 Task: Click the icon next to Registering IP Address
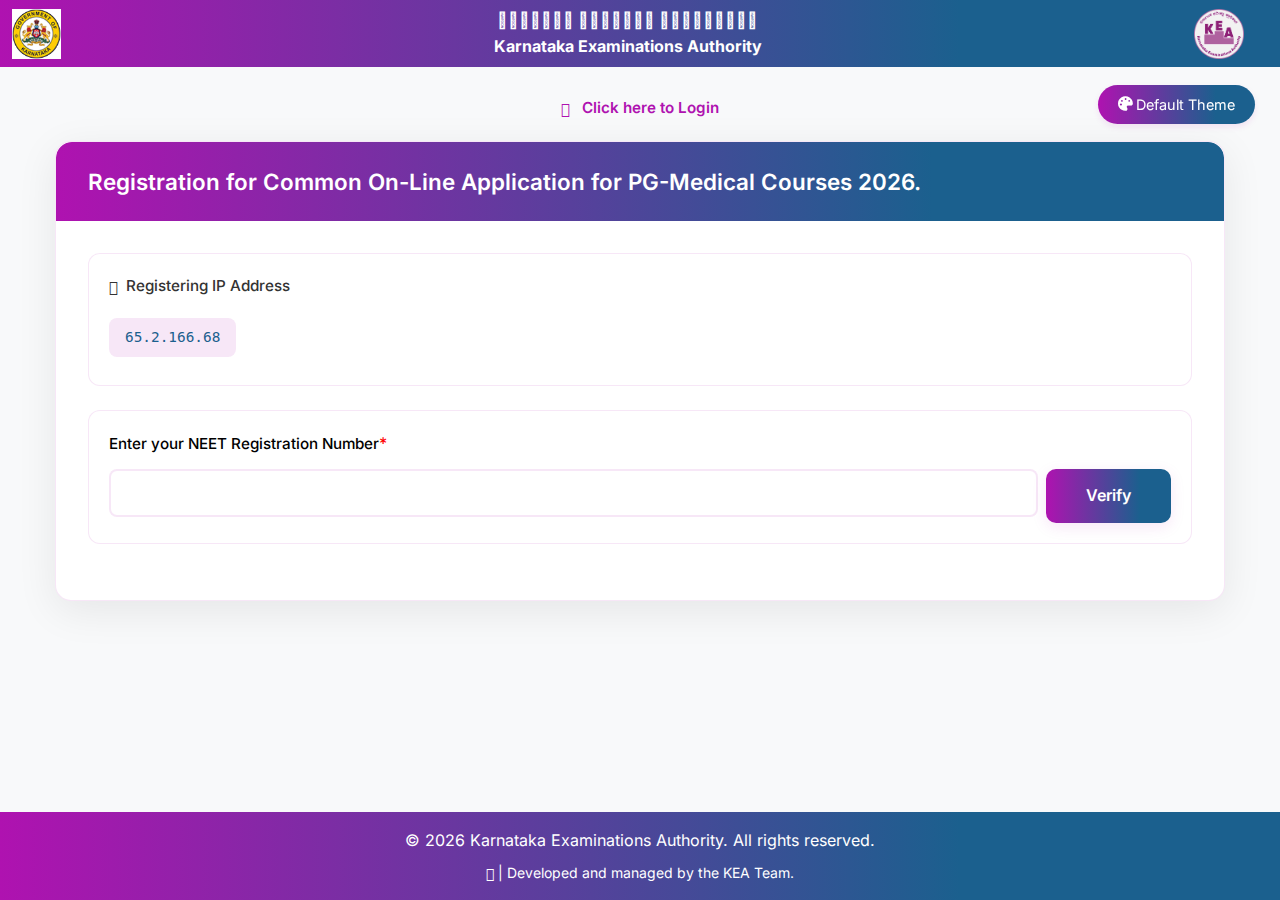click(x=114, y=287)
